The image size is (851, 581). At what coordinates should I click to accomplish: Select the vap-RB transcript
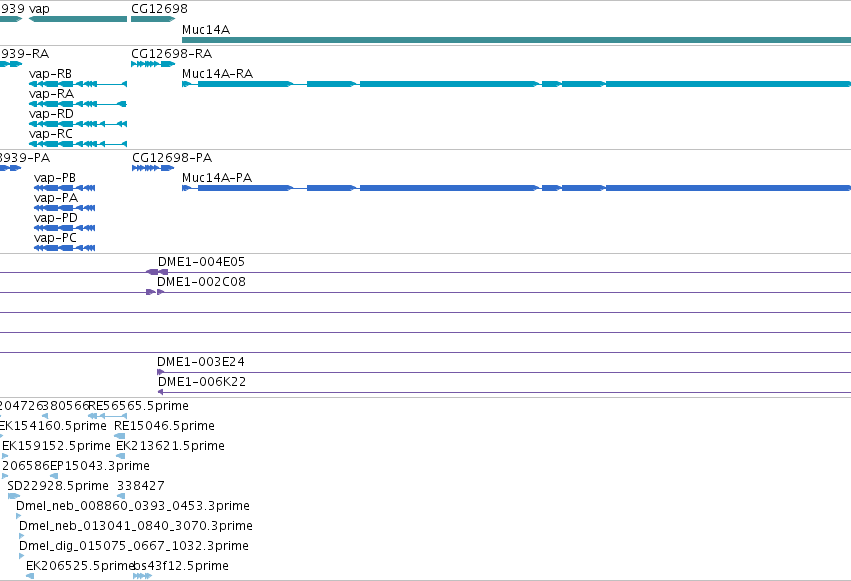point(78,84)
